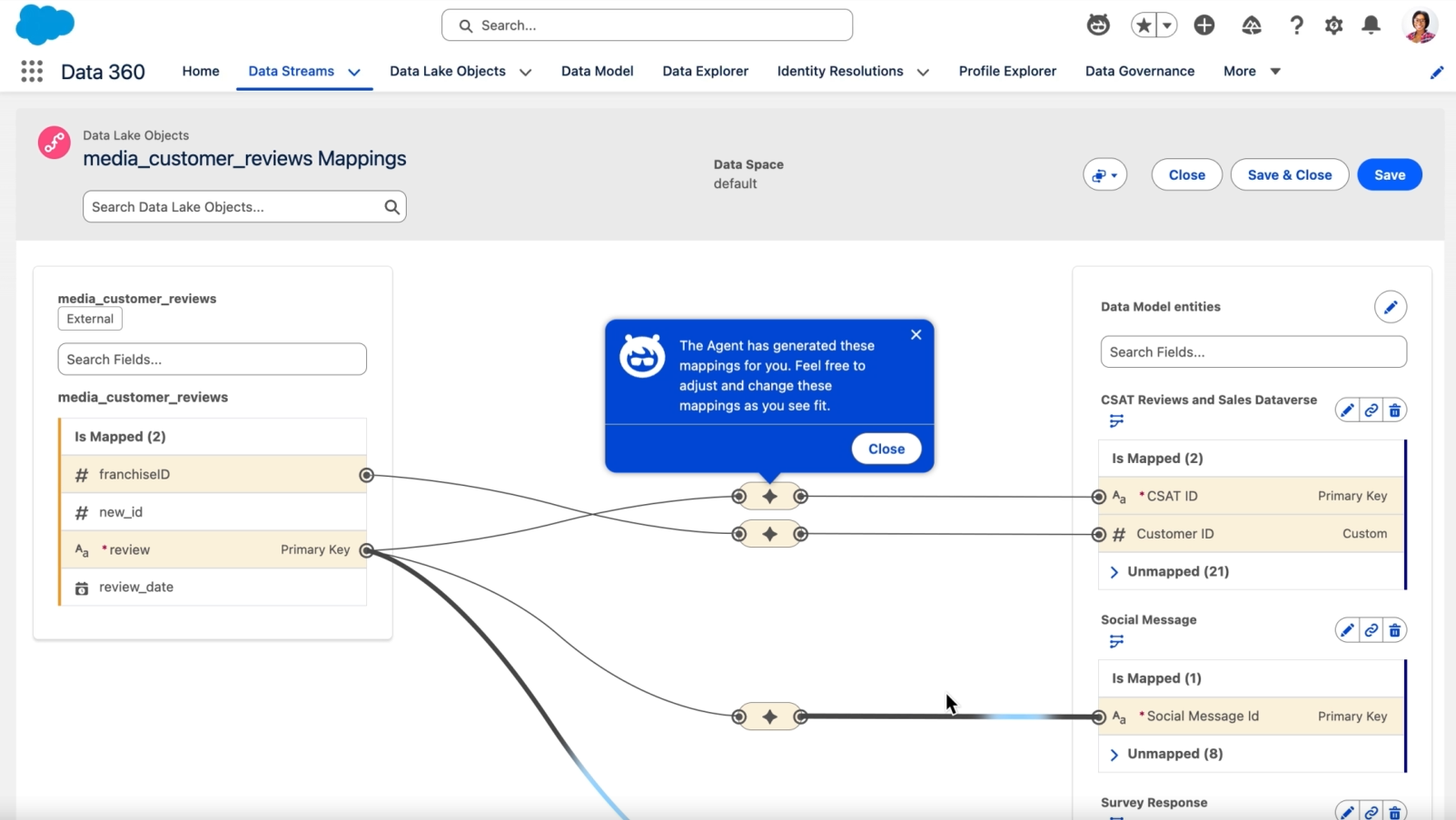Select the new_id field row
Image resolution: width=1456 pixels, height=820 pixels.
(213, 512)
